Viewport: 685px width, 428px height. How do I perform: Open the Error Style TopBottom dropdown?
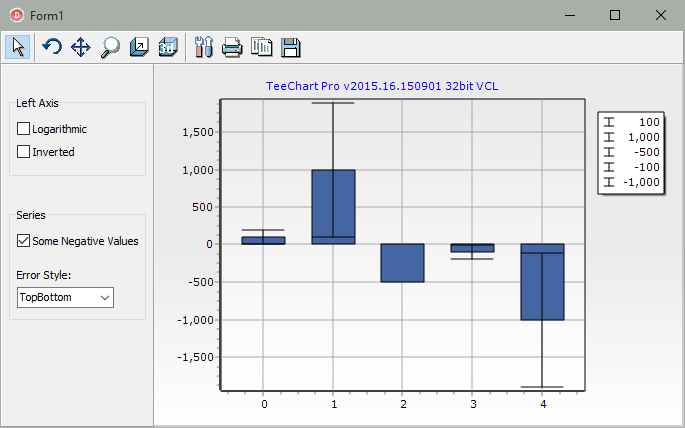tap(66, 297)
